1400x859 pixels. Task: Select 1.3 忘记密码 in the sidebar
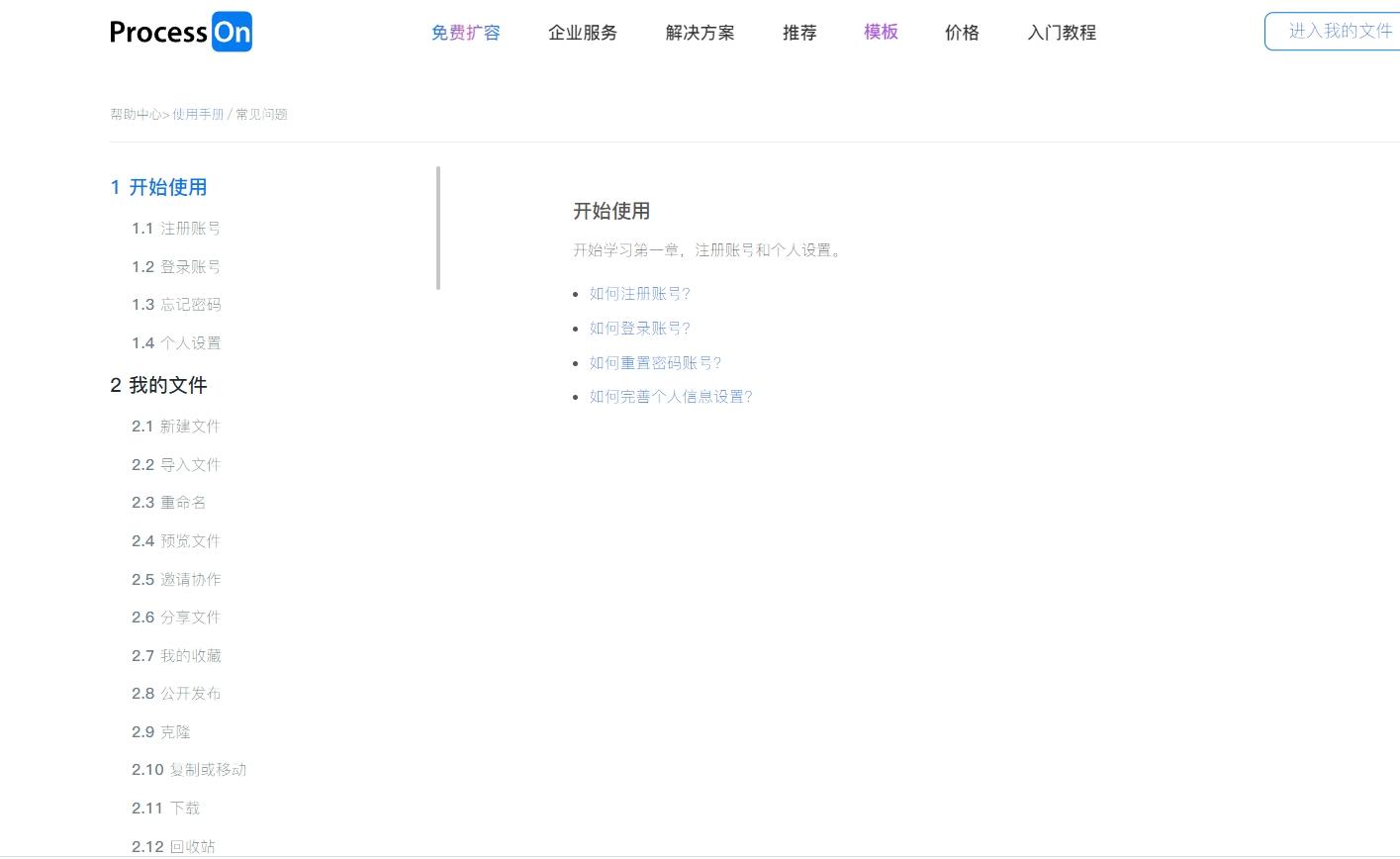[x=175, y=304]
